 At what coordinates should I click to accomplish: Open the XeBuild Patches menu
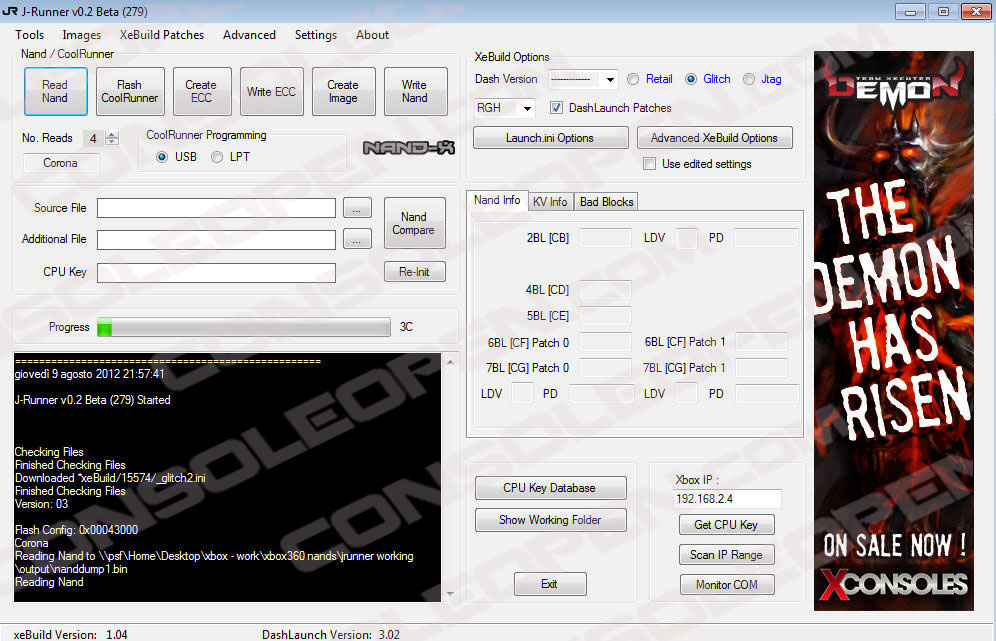tap(162, 35)
